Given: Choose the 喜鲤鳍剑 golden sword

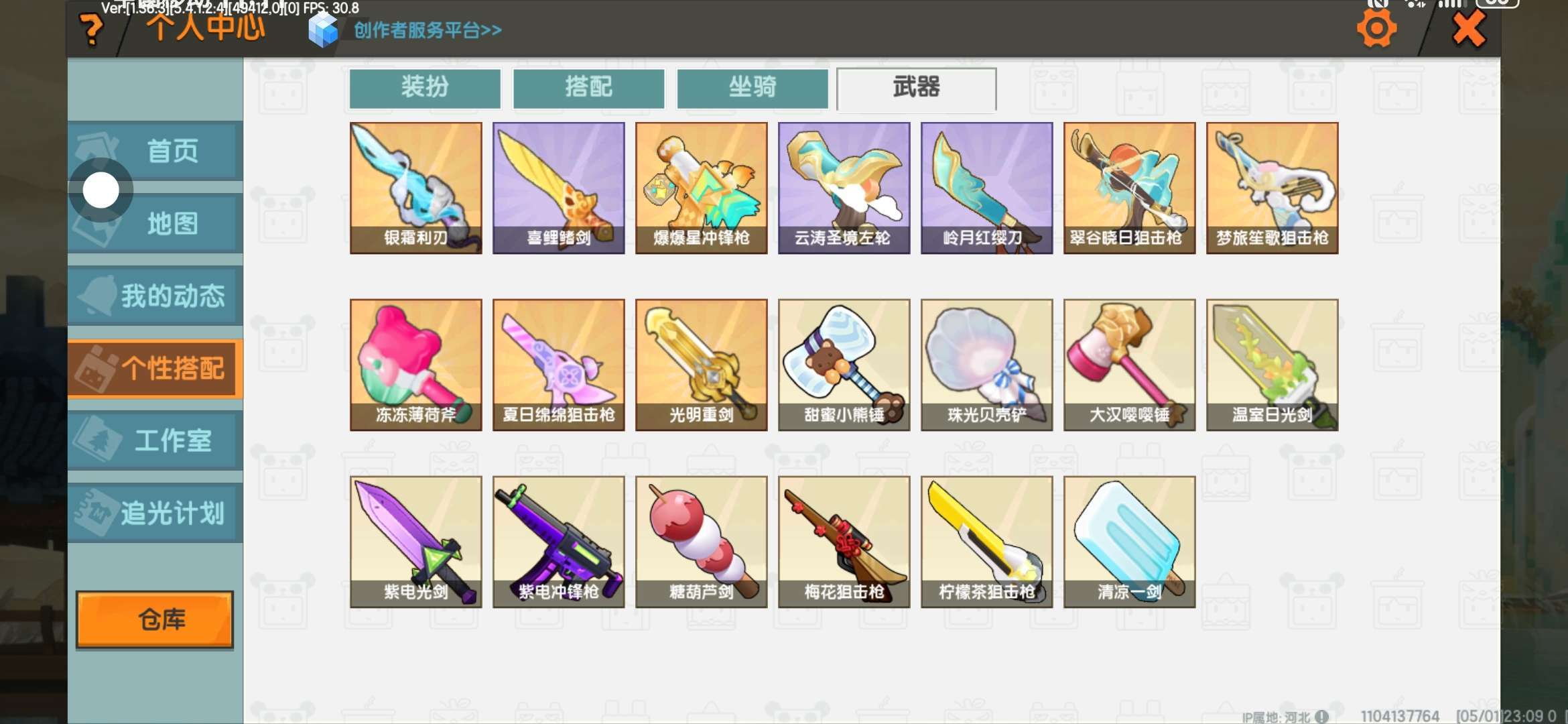Looking at the screenshot, I should [x=558, y=188].
